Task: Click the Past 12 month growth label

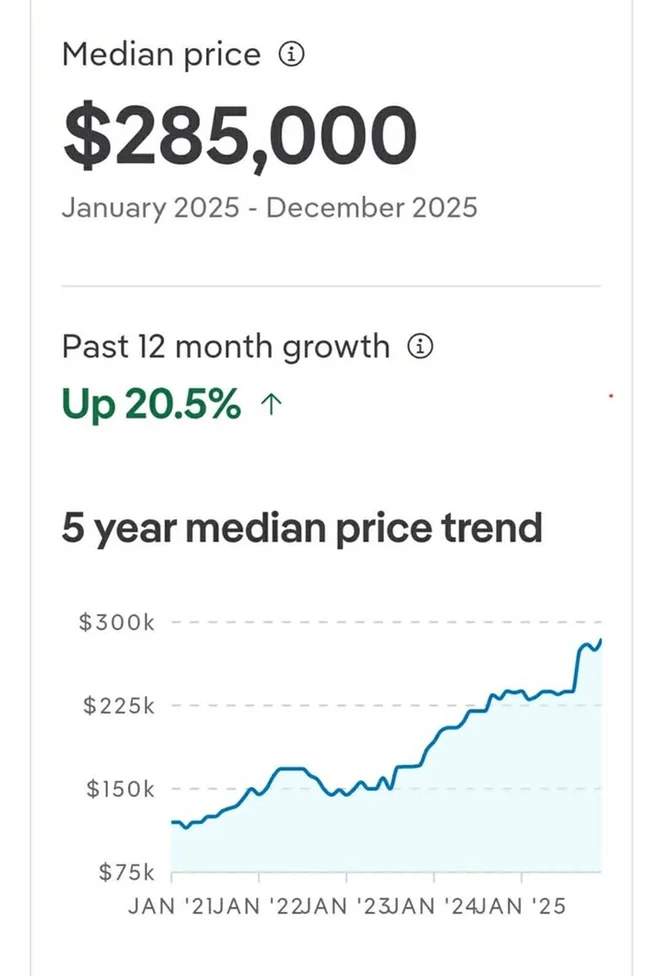Action: tap(225, 347)
